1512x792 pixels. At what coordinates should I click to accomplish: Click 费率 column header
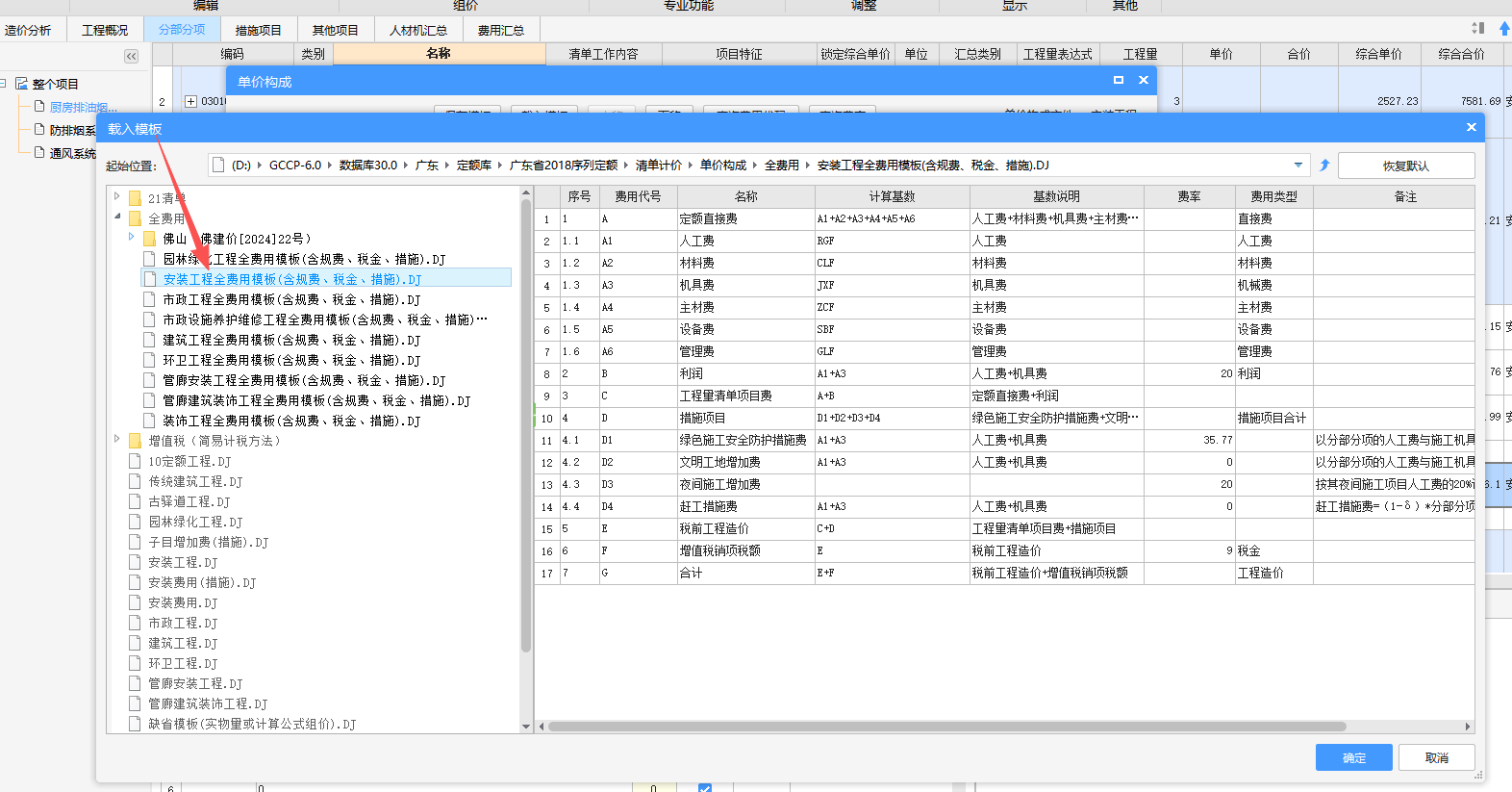tap(1190, 196)
